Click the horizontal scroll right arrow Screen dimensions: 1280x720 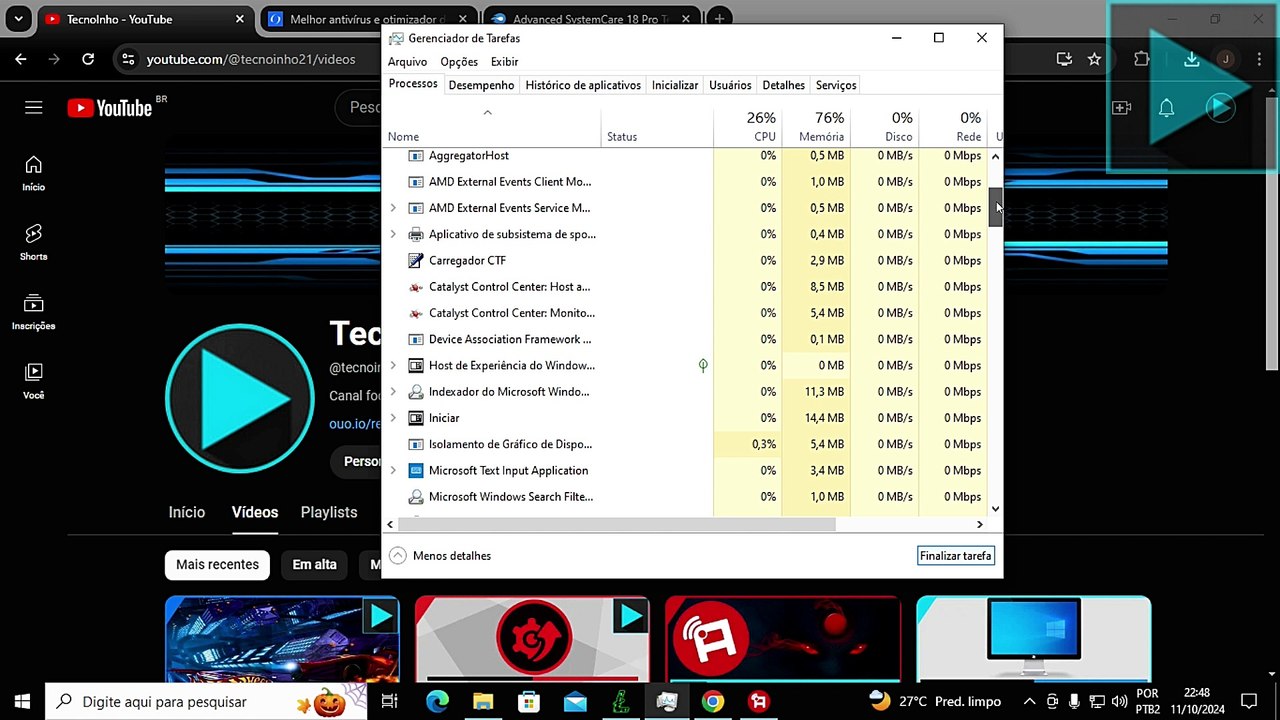tap(980, 524)
